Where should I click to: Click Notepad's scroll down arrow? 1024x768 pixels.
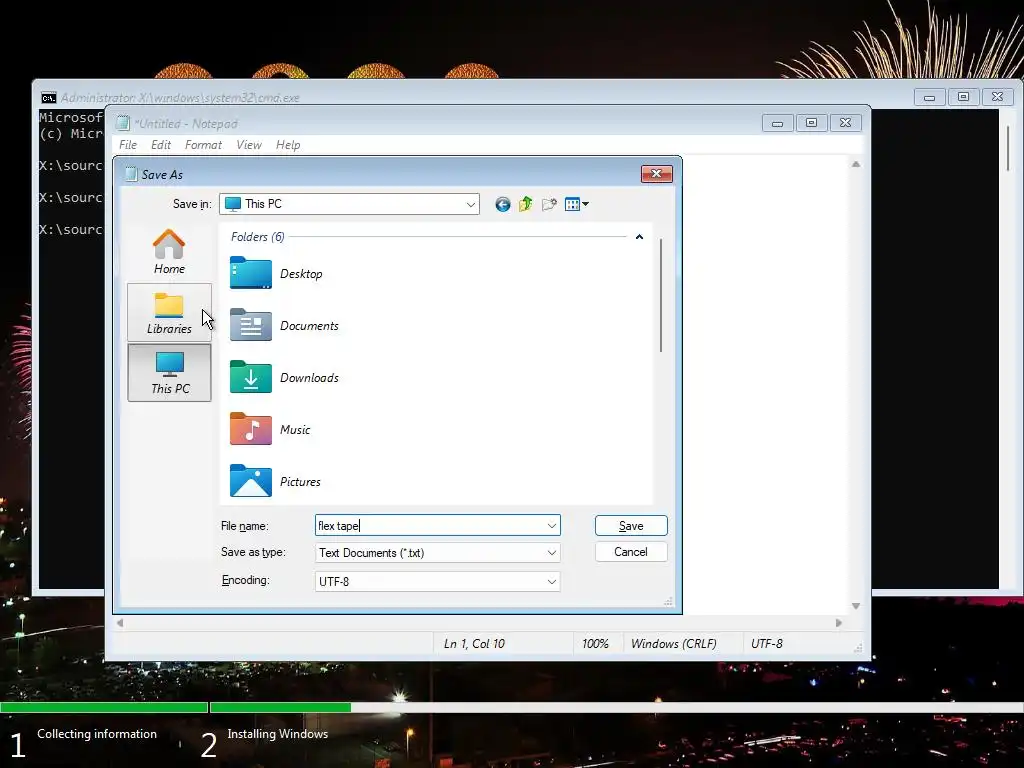coord(856,606)
